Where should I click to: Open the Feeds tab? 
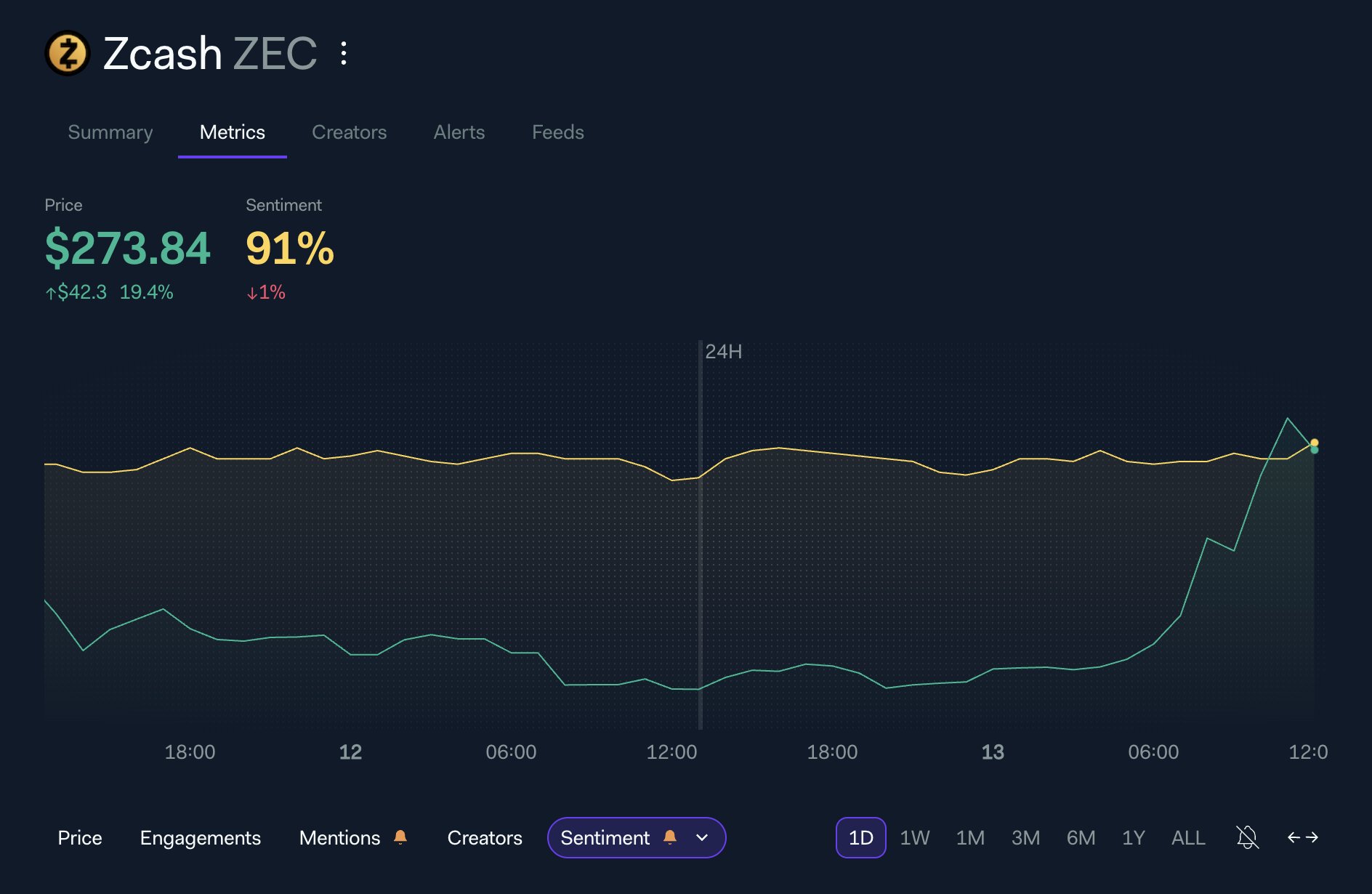(x=557, y=132)
